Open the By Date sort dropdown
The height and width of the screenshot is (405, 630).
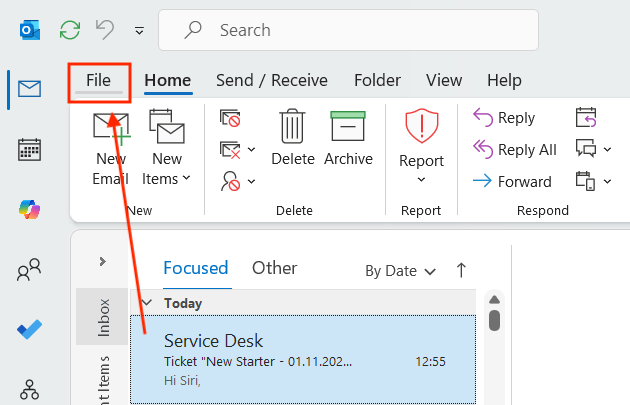click(x=400, y=271)
